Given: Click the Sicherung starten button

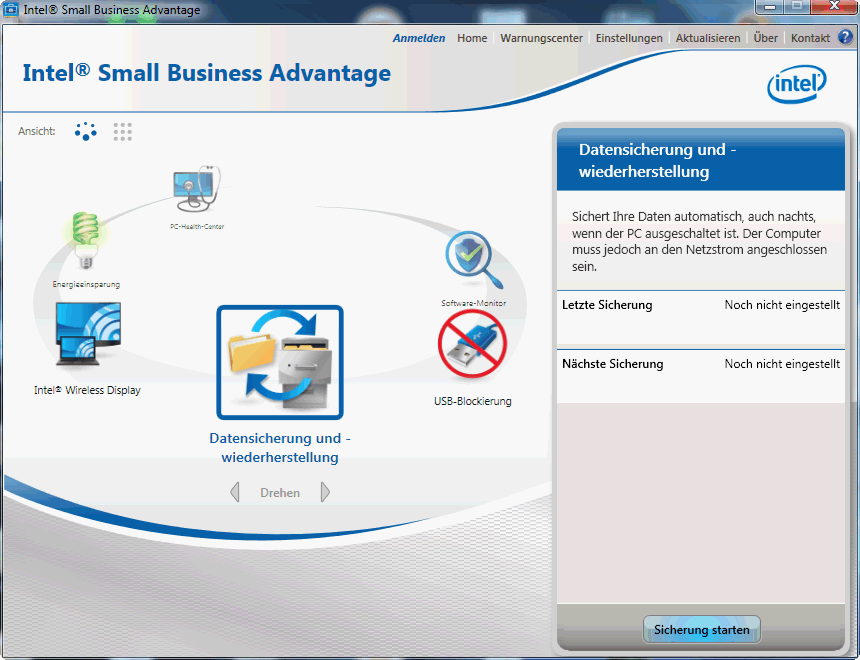Looking at the screenshot, I should click(x=701, y=629).
